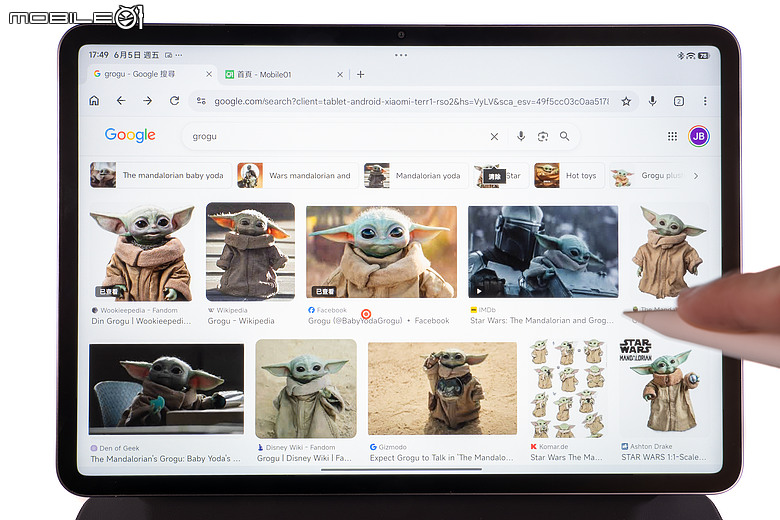Start voice input from Chrome toolbar microphone
Image resolution: width=780 pixels, height=520 pixels.
652,102
